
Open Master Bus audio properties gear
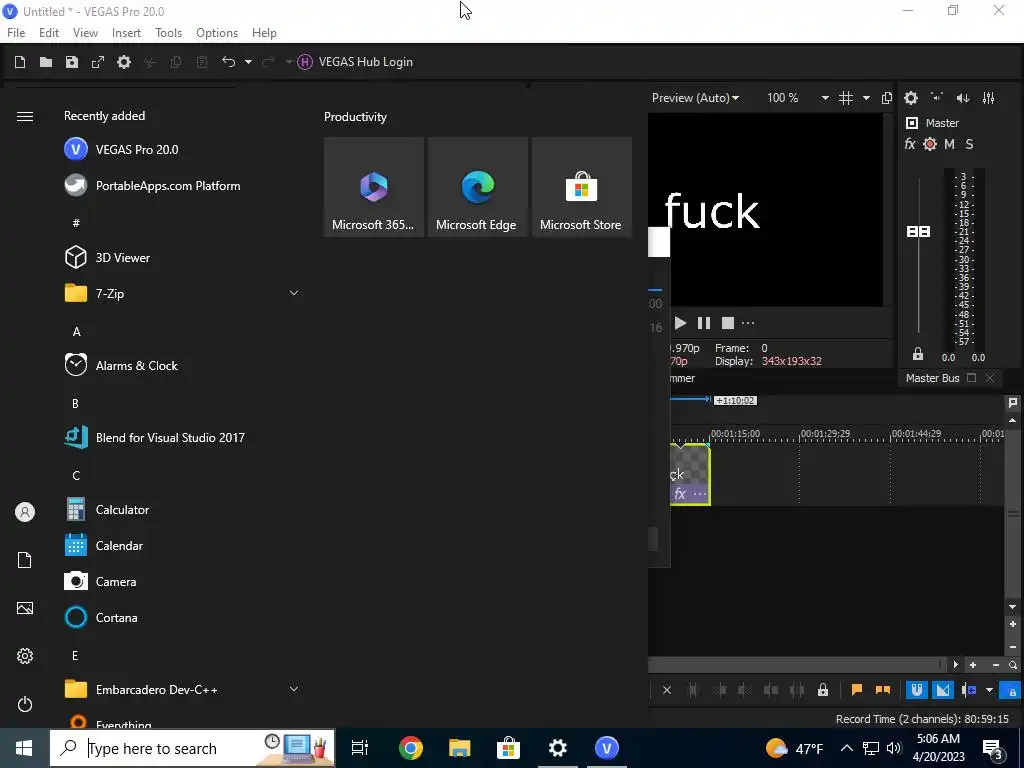(911, 98)
